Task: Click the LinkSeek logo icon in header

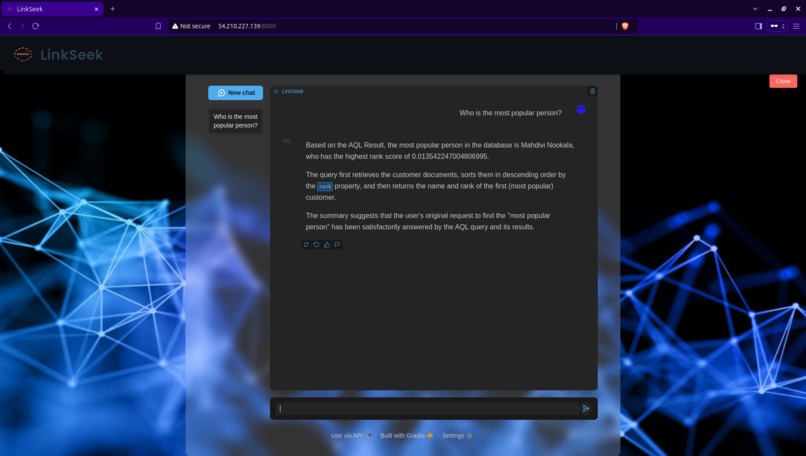Action: coord(23,54)
